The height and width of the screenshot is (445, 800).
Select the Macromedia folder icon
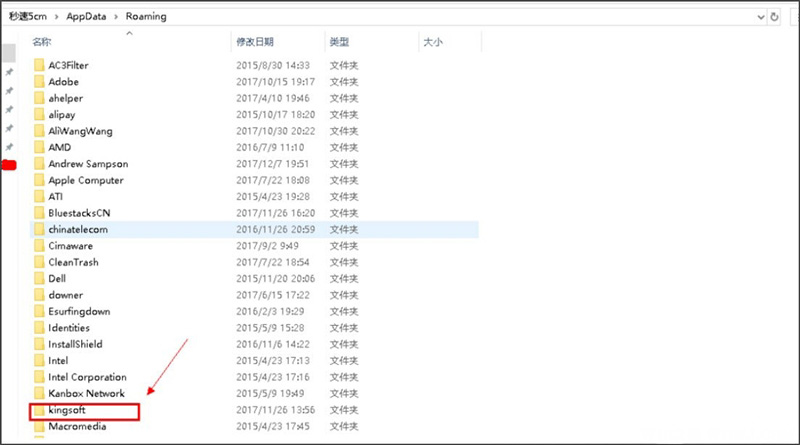(39, 426)
